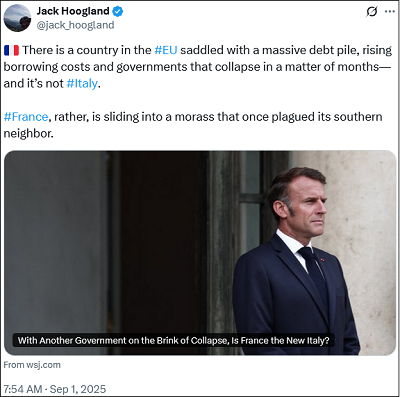Click the display name Jack Hoogland
The width and height of the screenshot is (400, 397).
coord(73,11)
